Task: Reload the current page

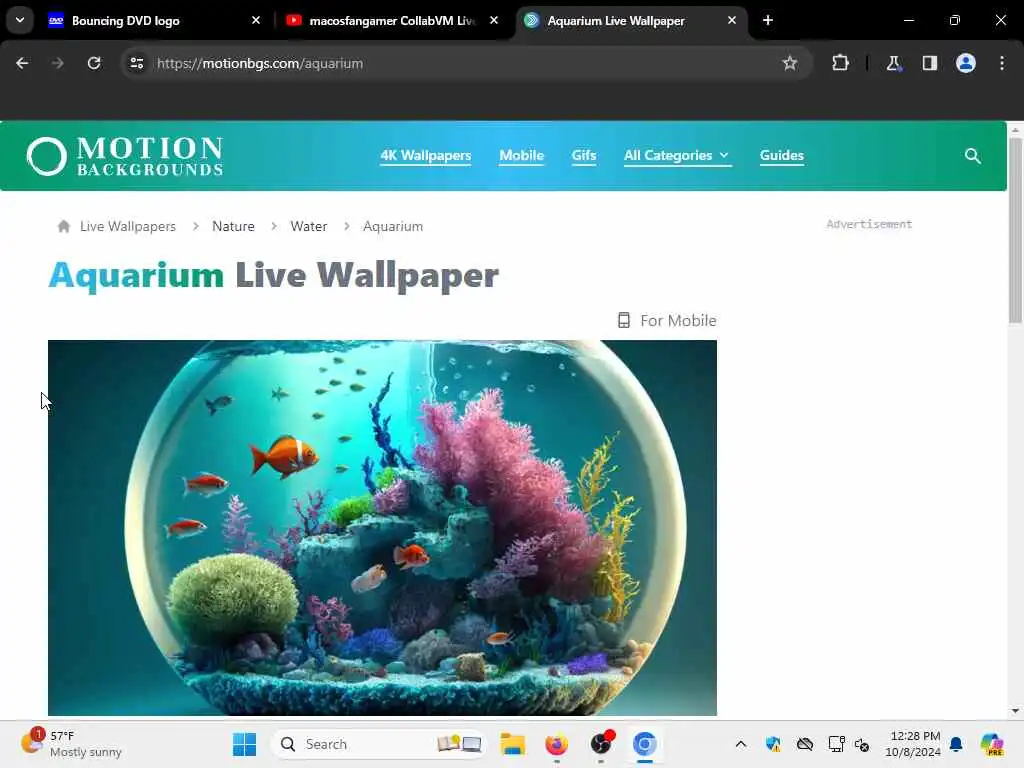Action: pyautogui.click(x=94, y=63)
